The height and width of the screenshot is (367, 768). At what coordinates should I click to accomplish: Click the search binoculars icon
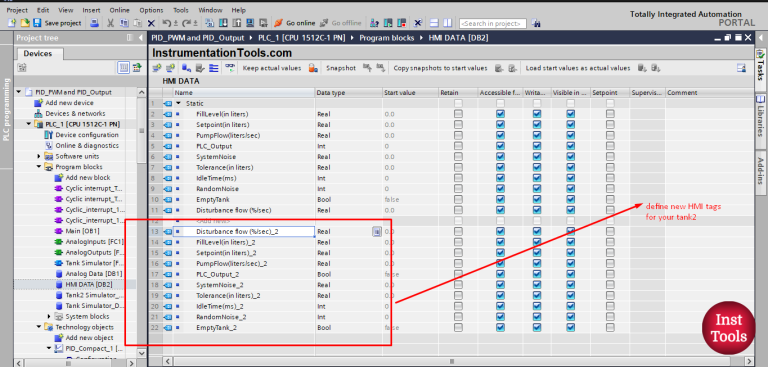point(536,23)
